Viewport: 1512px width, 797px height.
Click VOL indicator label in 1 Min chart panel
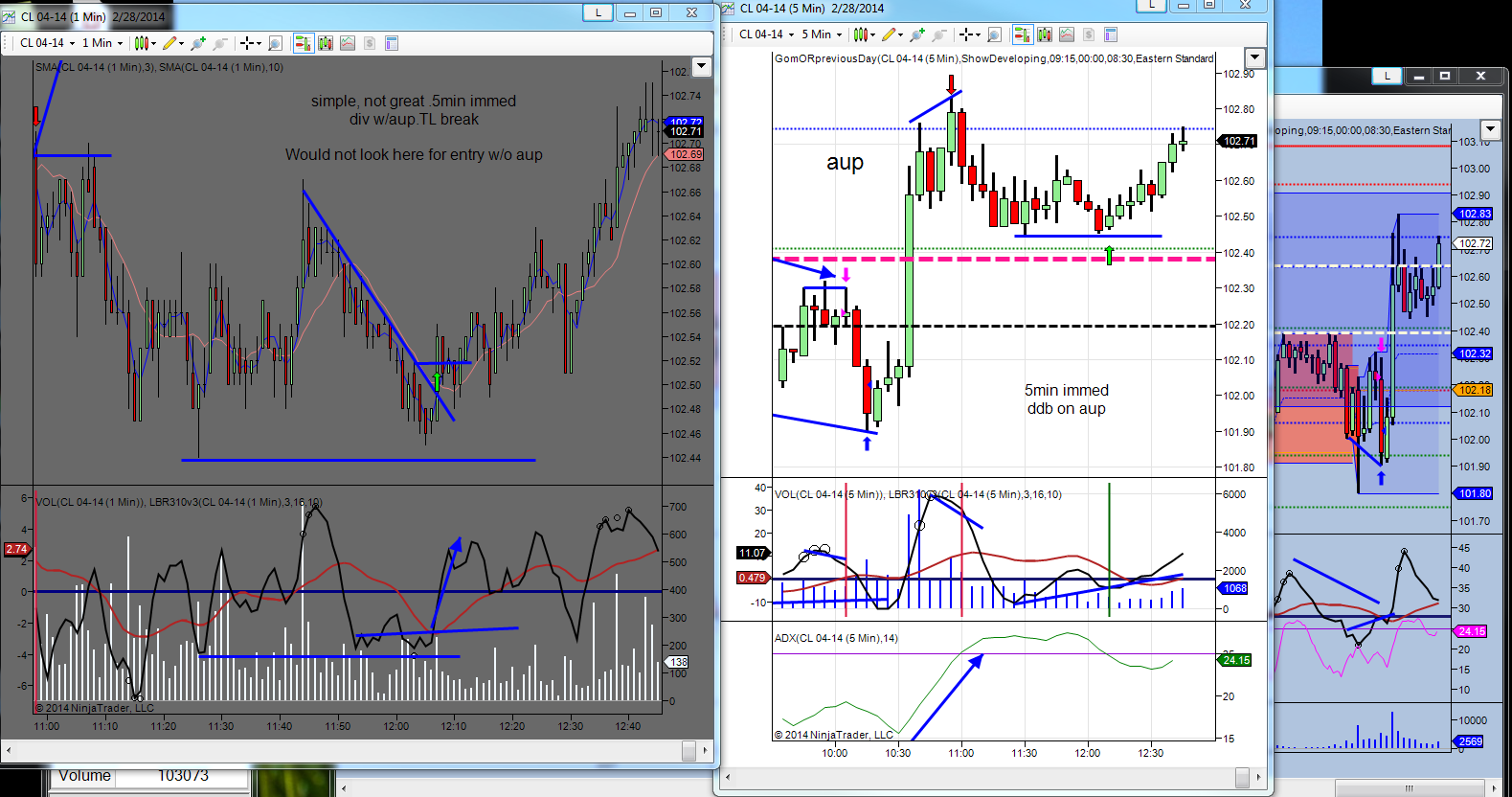coord(178,502)
